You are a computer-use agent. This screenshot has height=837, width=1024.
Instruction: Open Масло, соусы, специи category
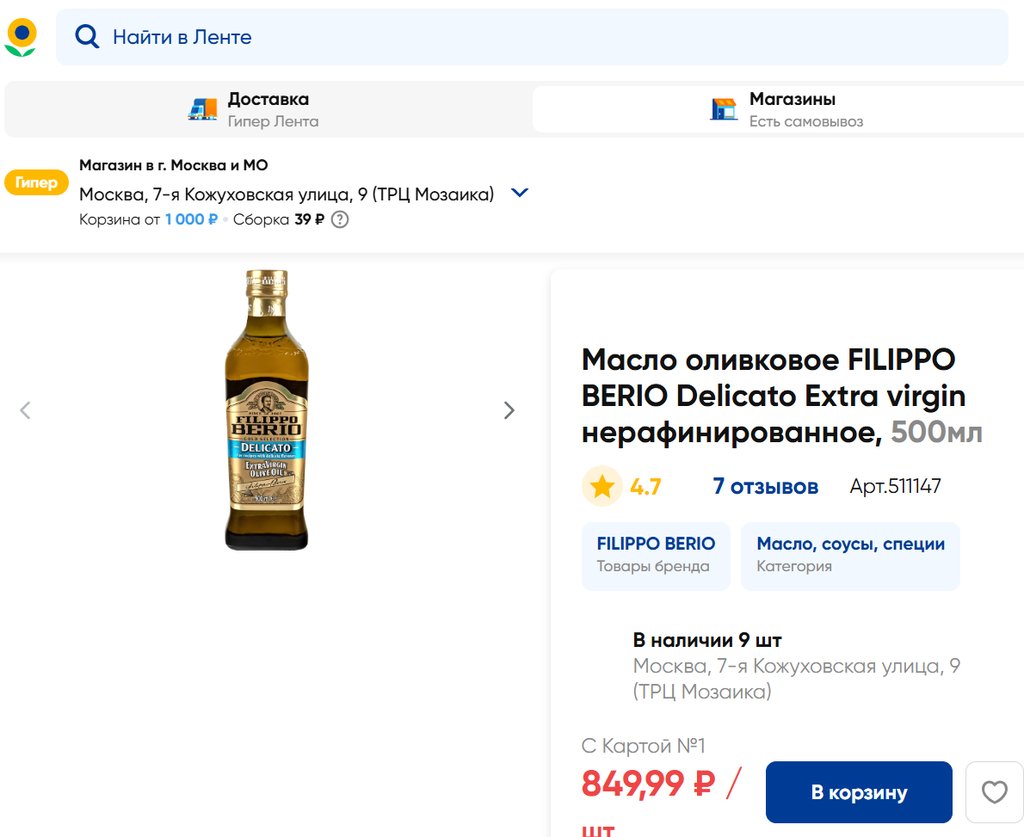(850, 555)
